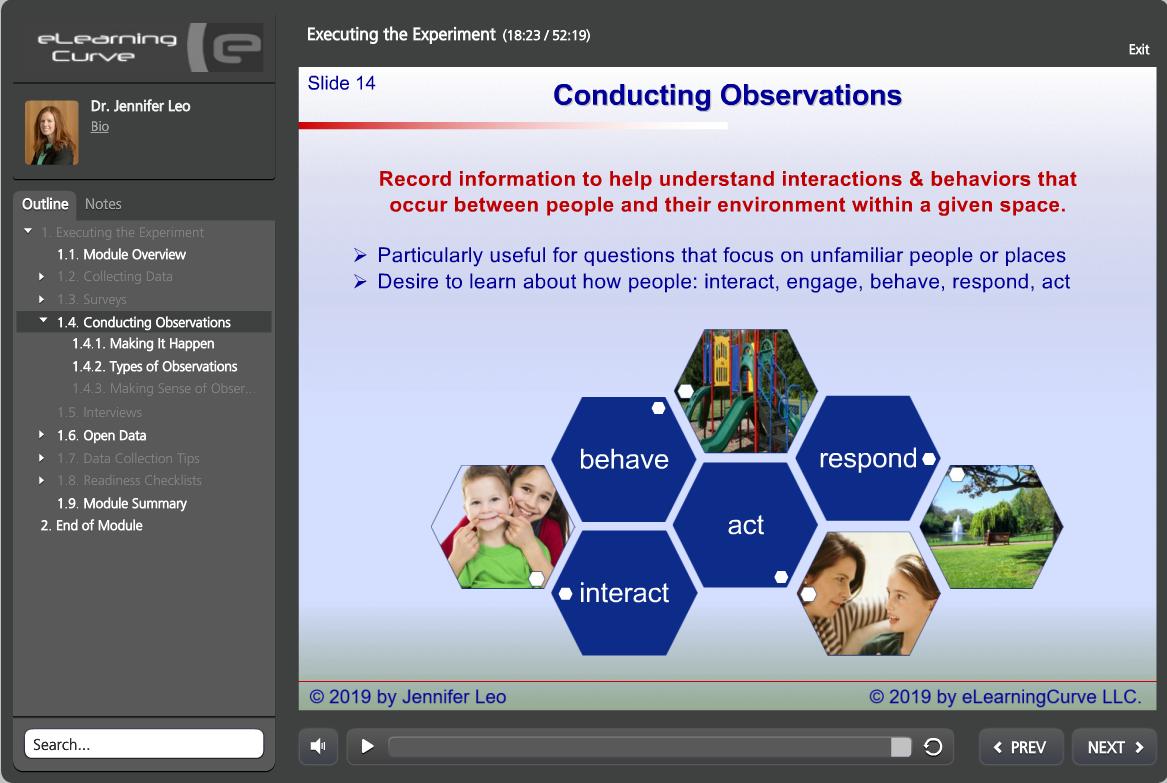1167x783 pixels.
Task: Go back a slide using PREV
Action: click(x=1020, y=746)
